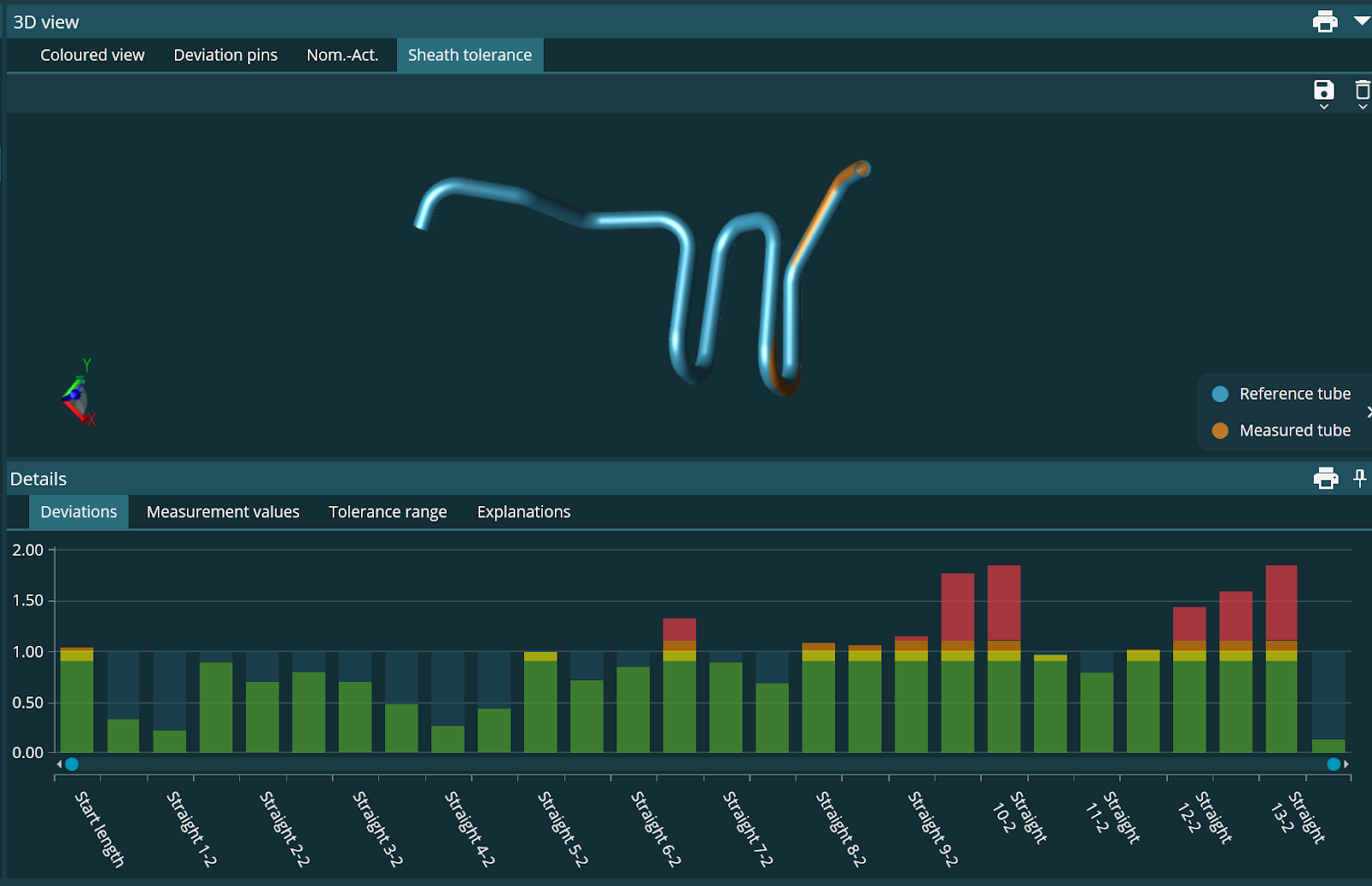Print the Details panel
This screenshot has height=886, width=1372.
(1326, 478)
